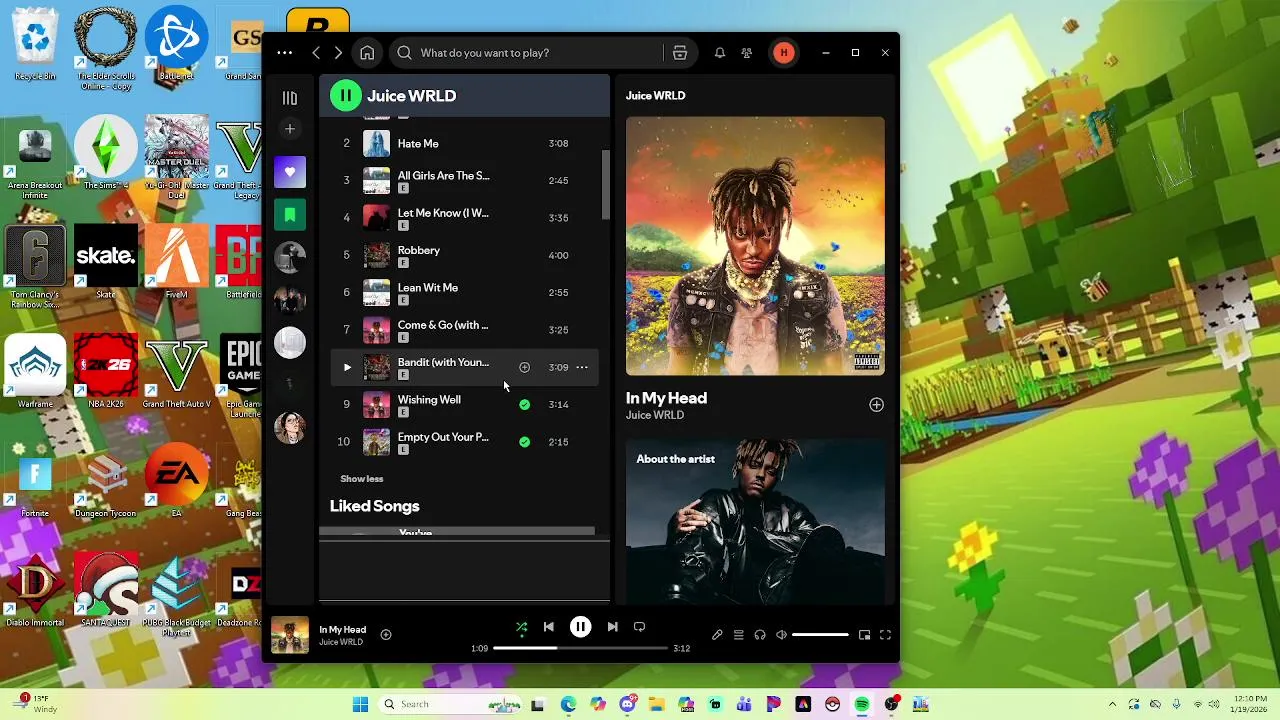Viewport: 1280px width, 720px height.
Task: Go back in Spotify navigation
Action: click(316, 53)
